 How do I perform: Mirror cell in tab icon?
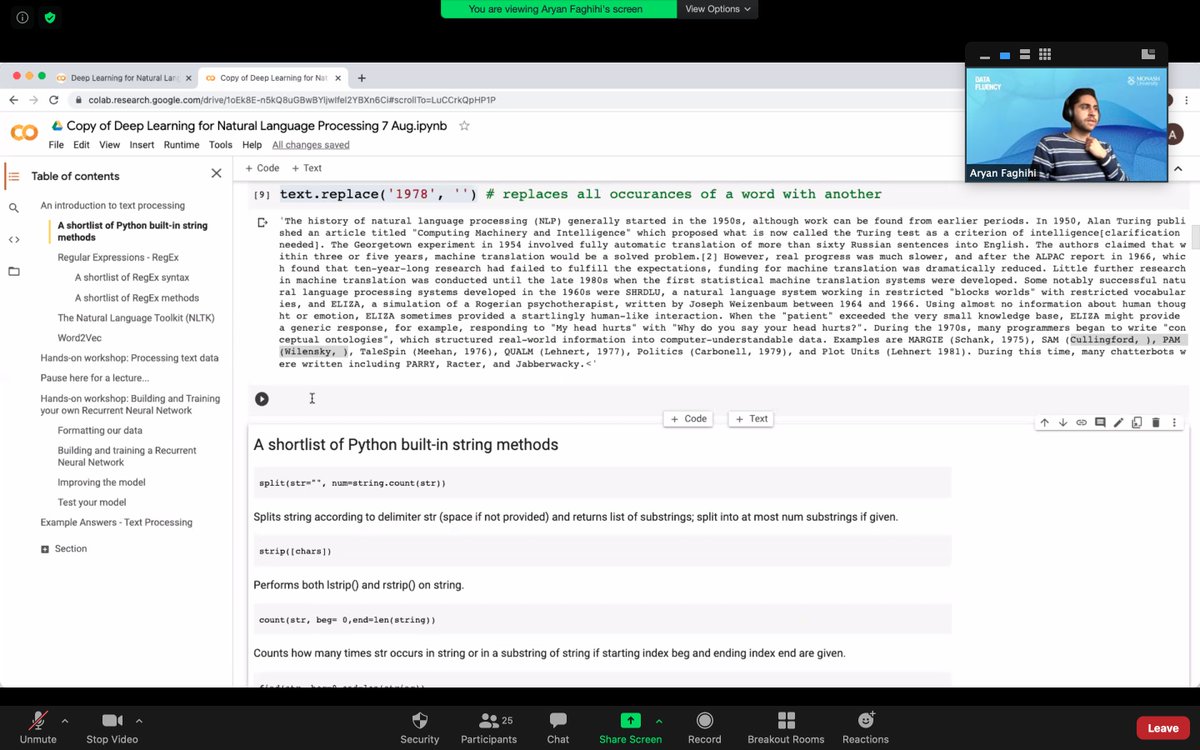coord(1137,422)
